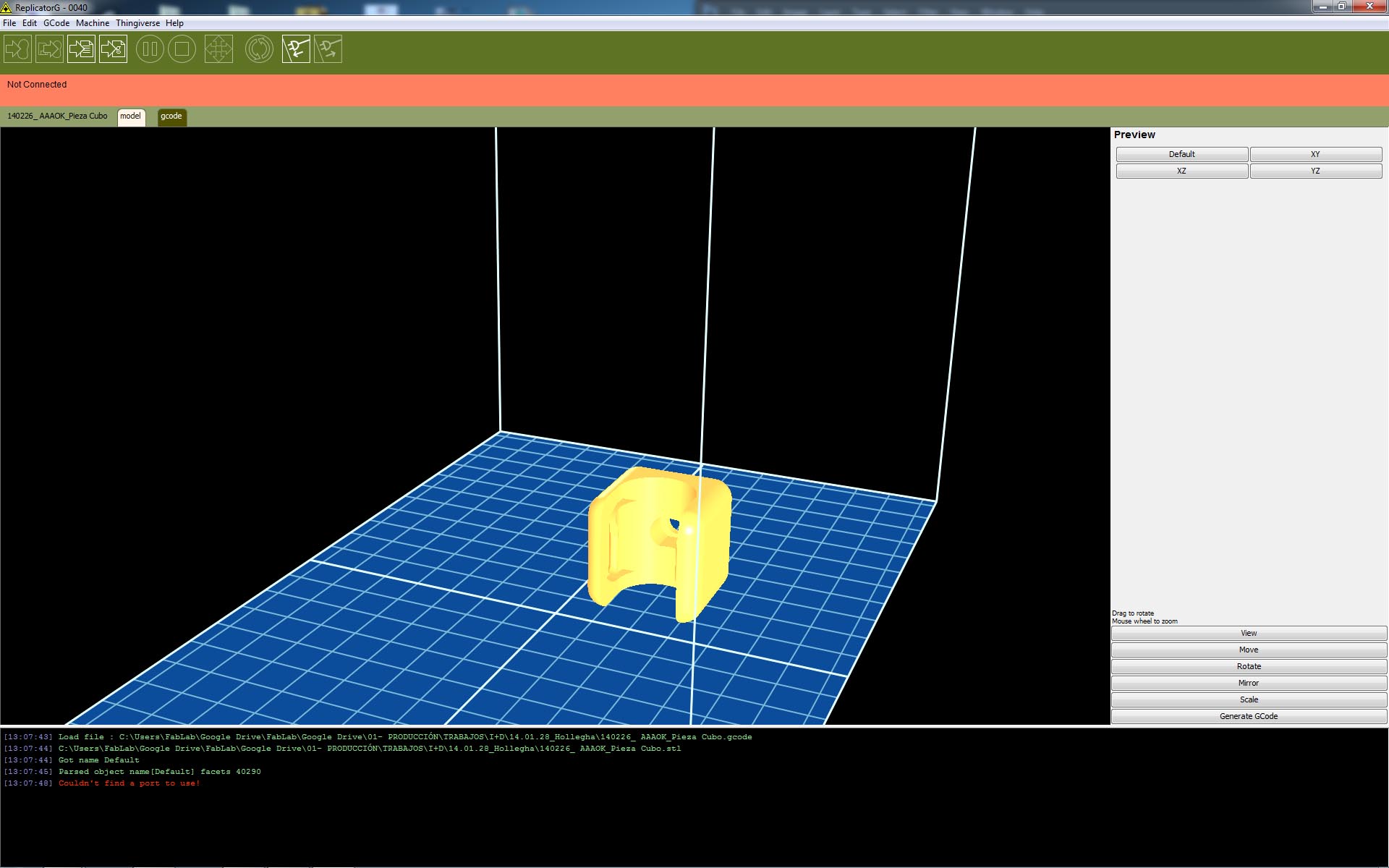Click the Build (print) toolbar icon

click(x=17, y=49)
